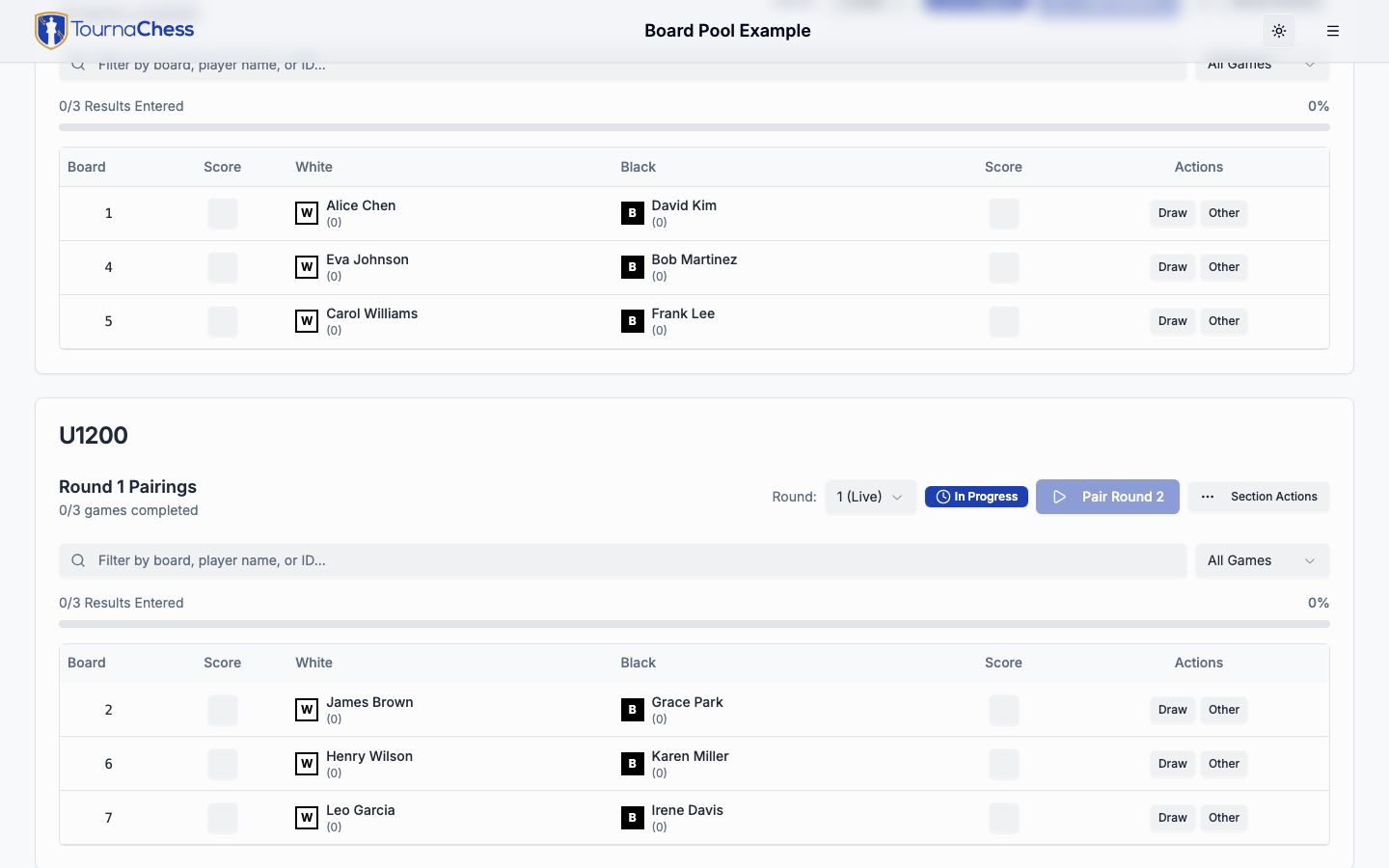Image resolution: width=1389 pixels, height=868 pixels.
Task: Click the black piece icon beside David Kim
Action: point(633,213)
